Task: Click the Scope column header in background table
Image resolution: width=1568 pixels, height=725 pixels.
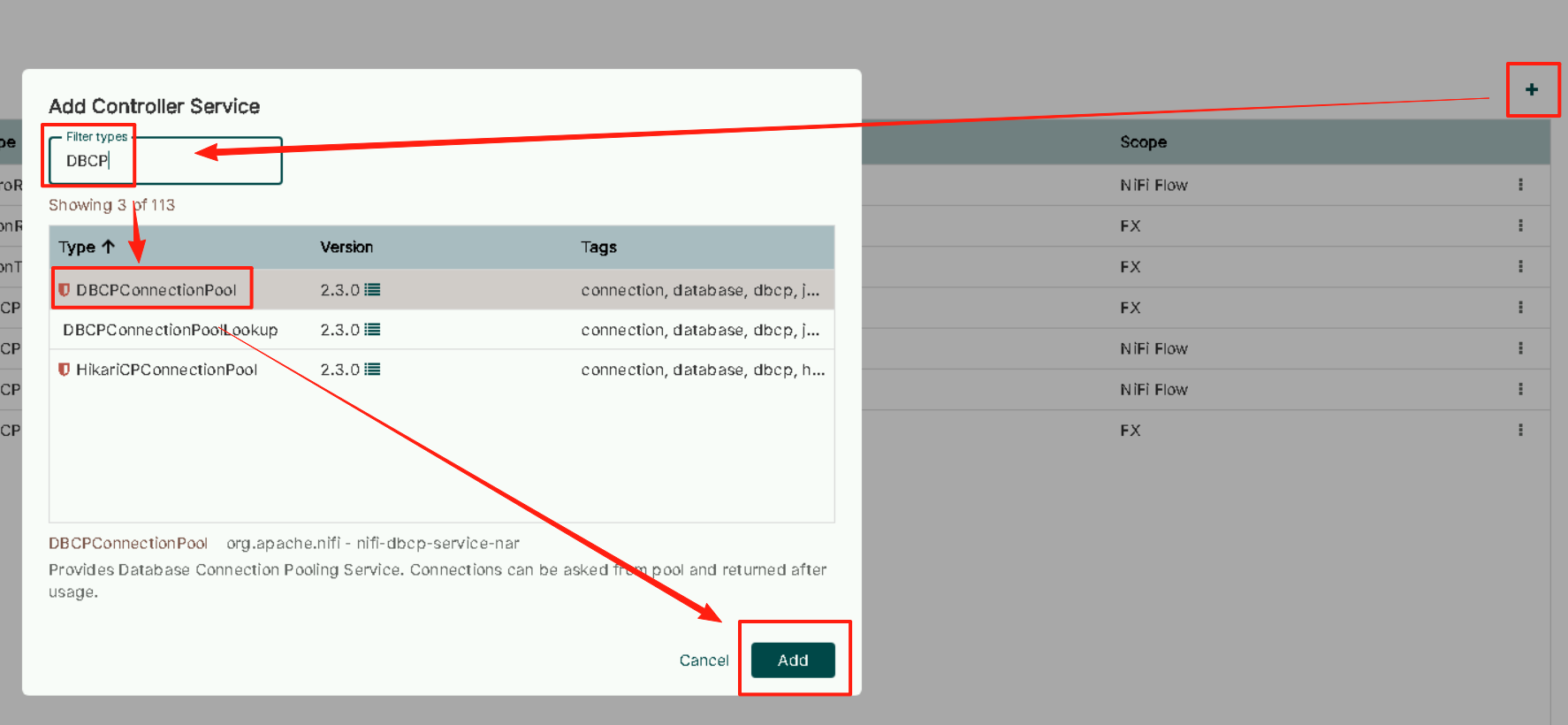Action: coord(1143,142)
